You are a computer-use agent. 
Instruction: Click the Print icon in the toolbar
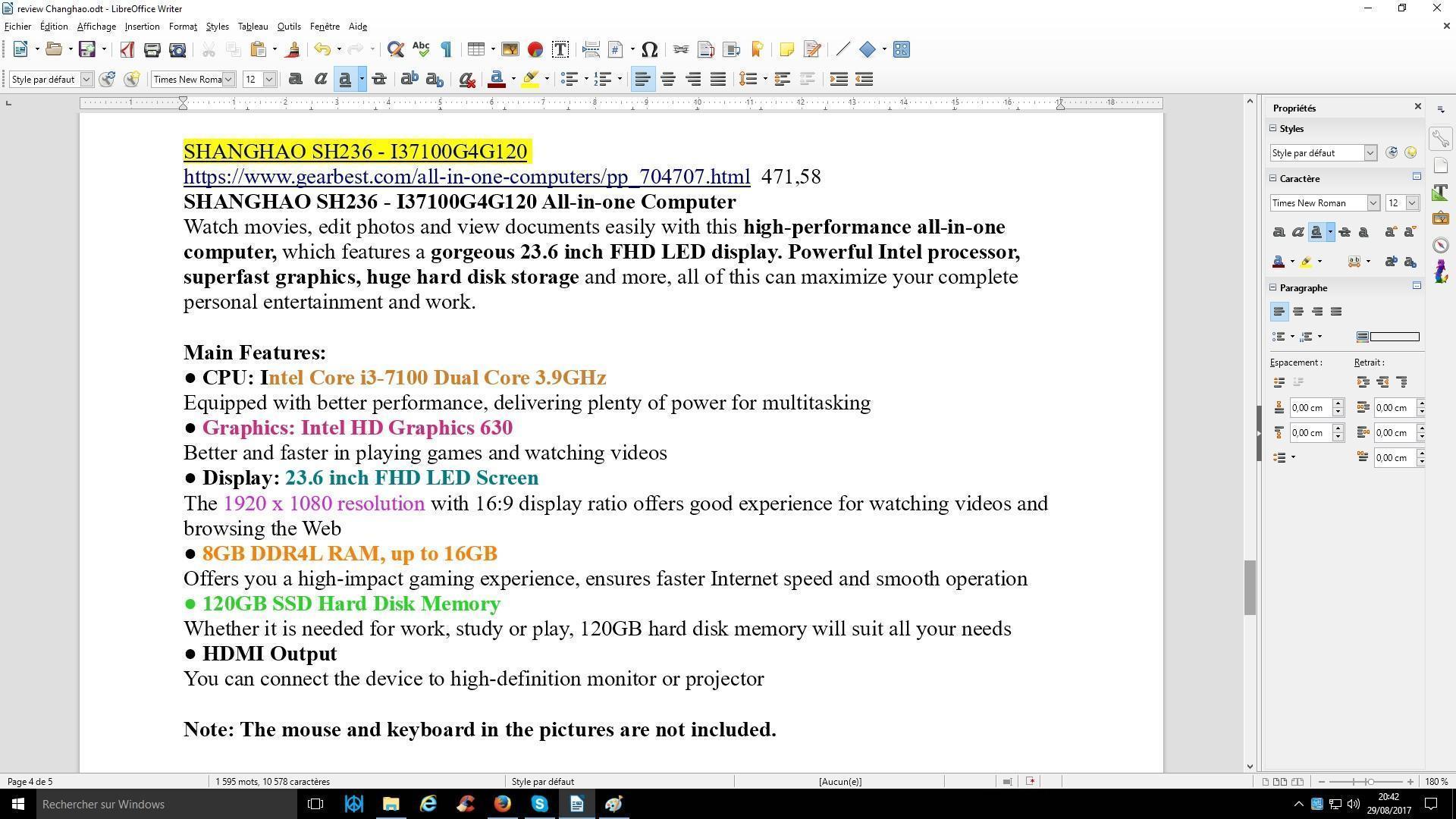(x=152, y=50)
